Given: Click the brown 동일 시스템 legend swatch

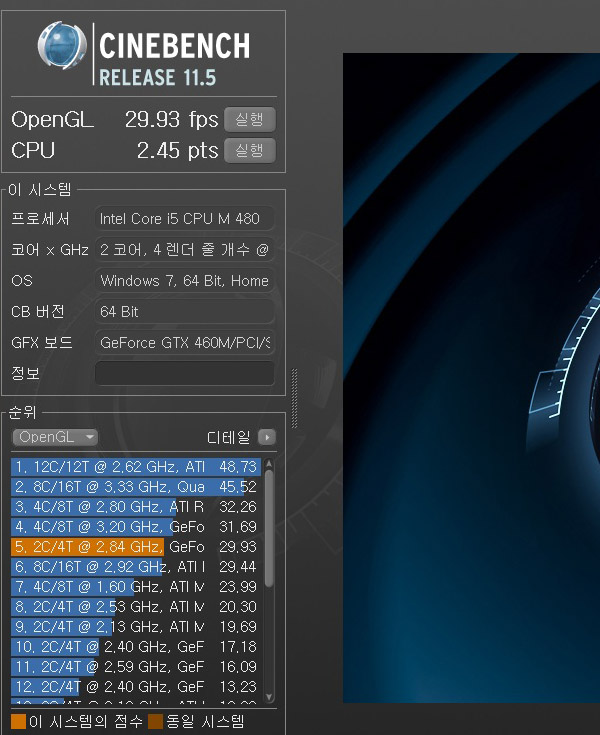Looking at the screenshot, I should [x=155, y=721].
